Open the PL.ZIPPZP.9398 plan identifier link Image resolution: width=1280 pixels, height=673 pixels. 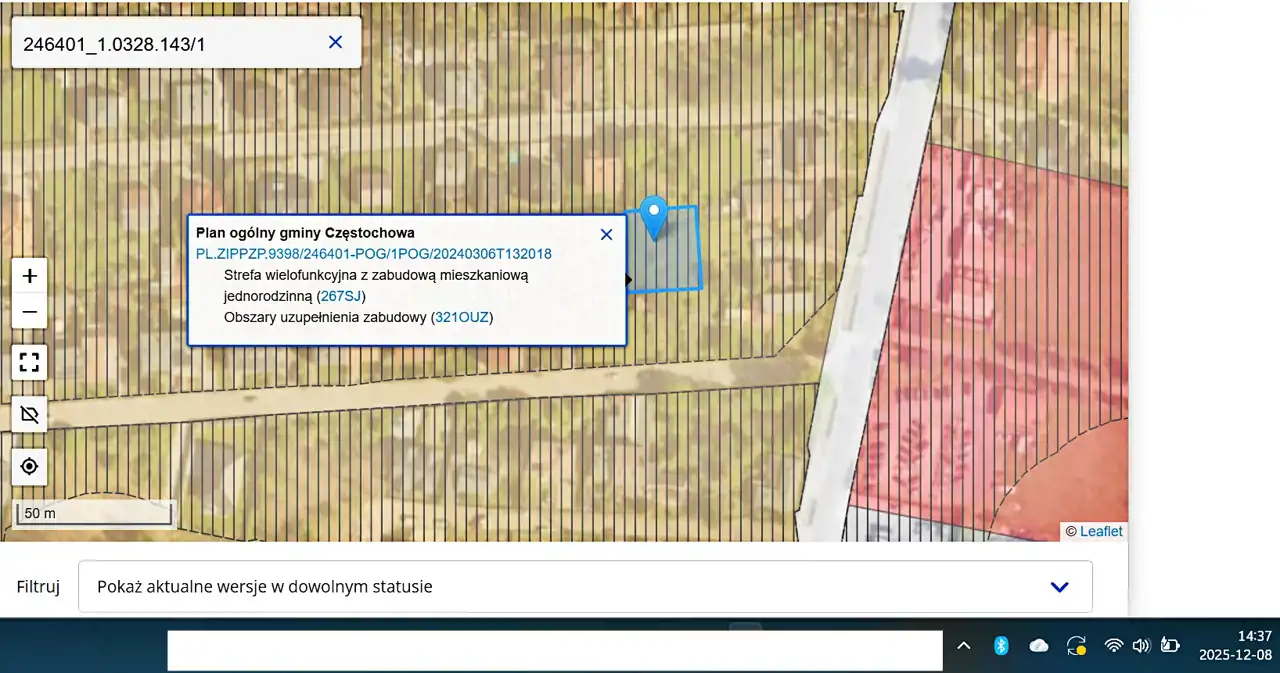373,254
